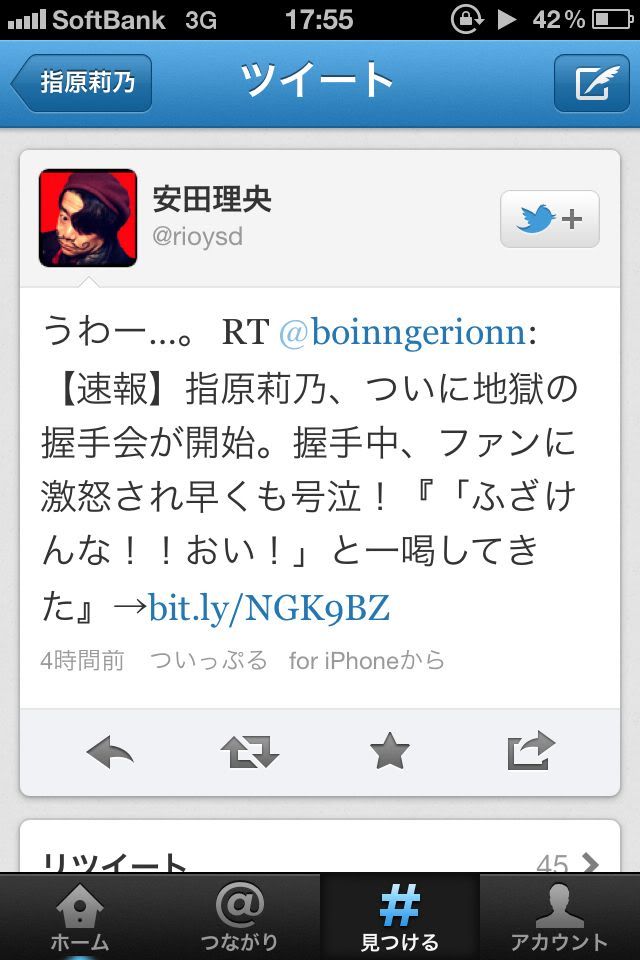Open the bit.ly/NGK9BZ link
This screenshot has width=640, height=960.
point(269,607)
